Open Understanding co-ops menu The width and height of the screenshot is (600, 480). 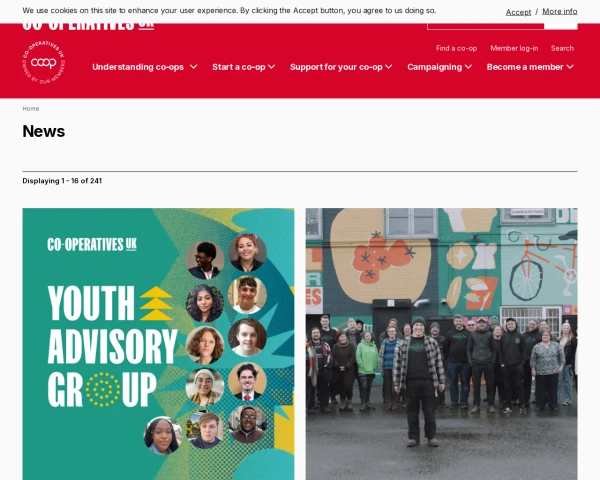pos(138,67)
